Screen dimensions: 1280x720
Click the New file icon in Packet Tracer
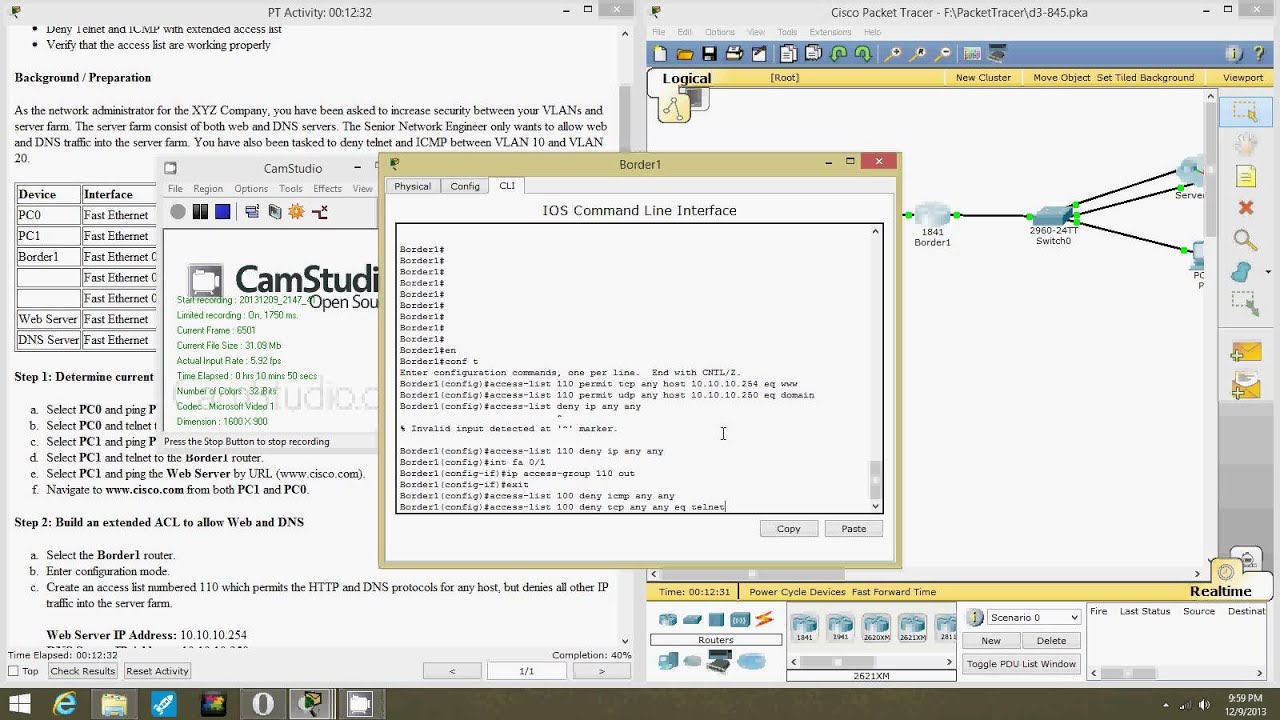coord(661,54)
